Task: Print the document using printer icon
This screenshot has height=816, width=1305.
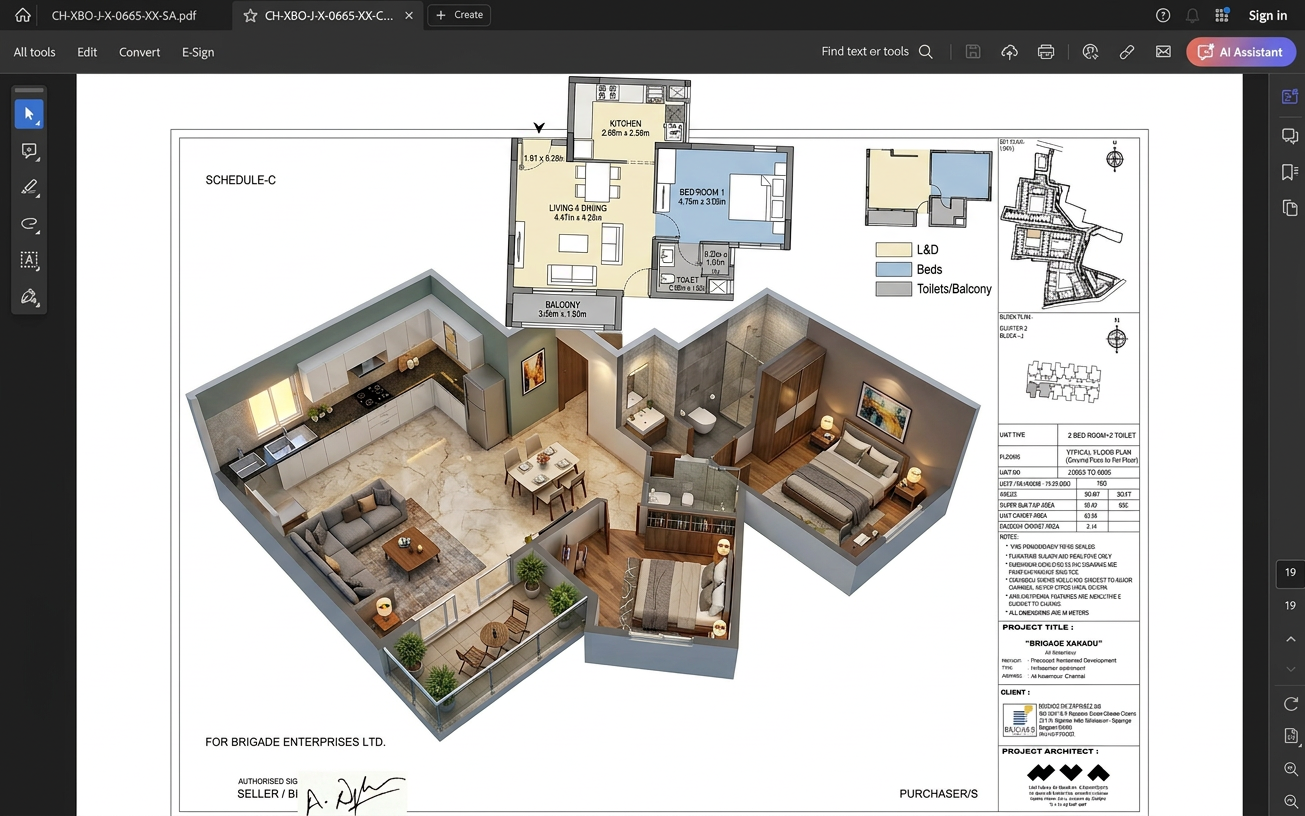Action: coord(1046,52)
